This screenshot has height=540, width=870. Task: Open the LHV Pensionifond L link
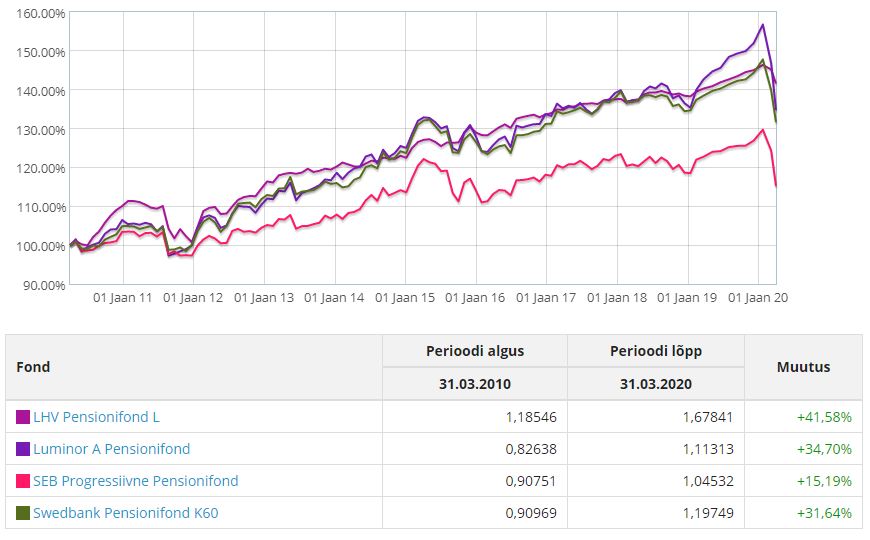point(96,417)
